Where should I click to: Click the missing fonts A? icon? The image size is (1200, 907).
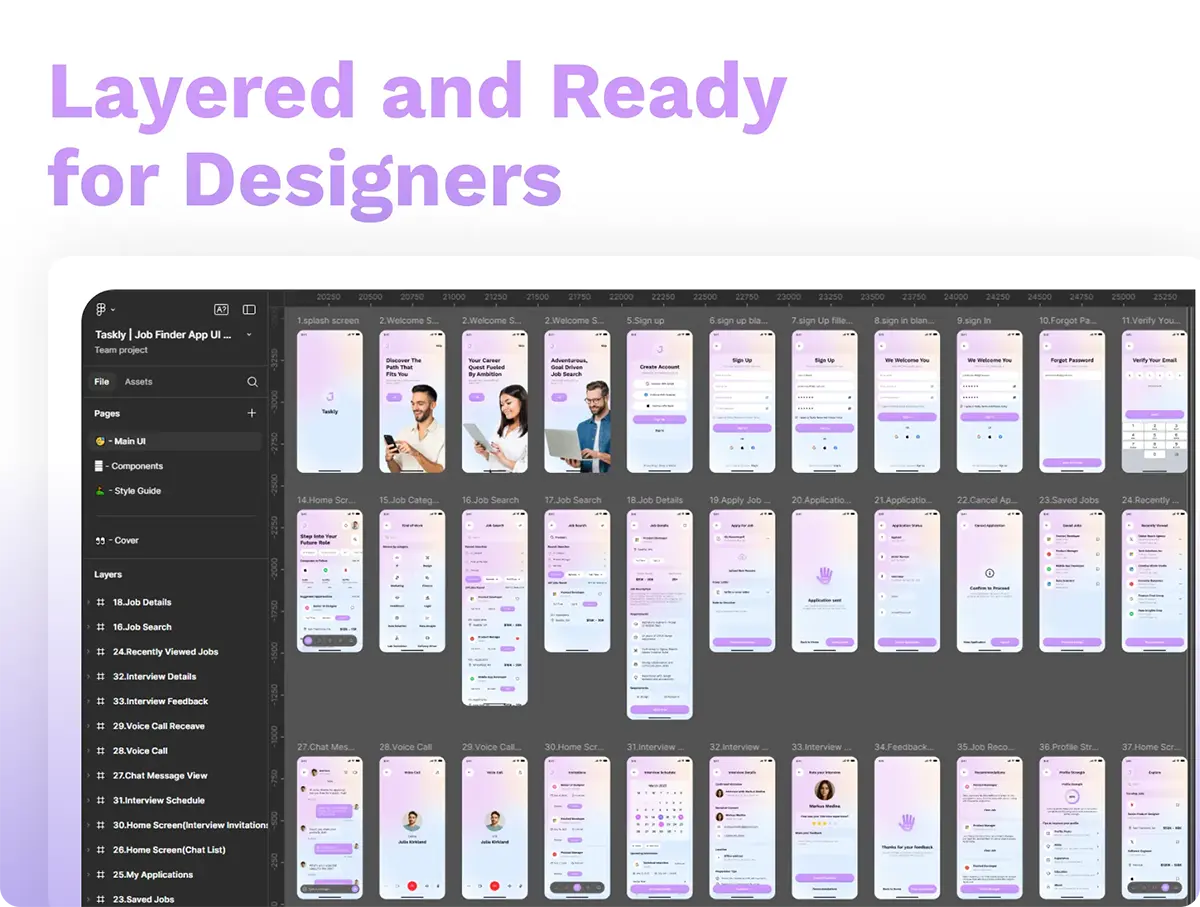coord(221,310)
